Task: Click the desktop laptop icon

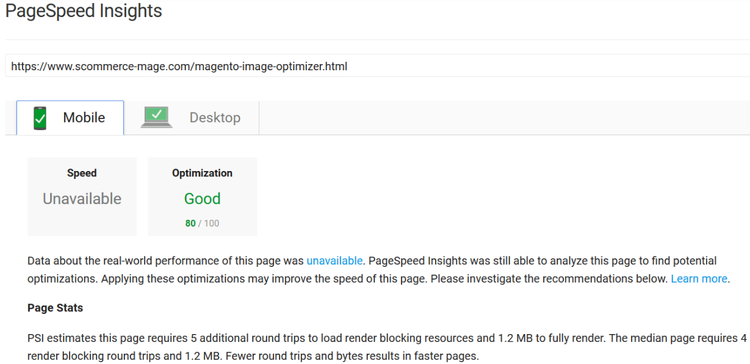Action: tap(157, 117)
